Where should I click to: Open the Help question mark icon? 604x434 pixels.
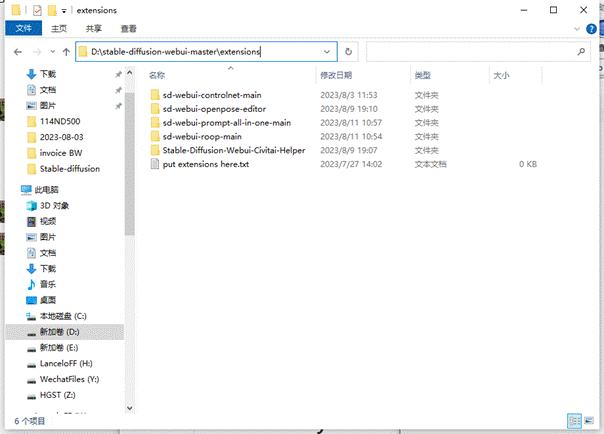(591, 29)
